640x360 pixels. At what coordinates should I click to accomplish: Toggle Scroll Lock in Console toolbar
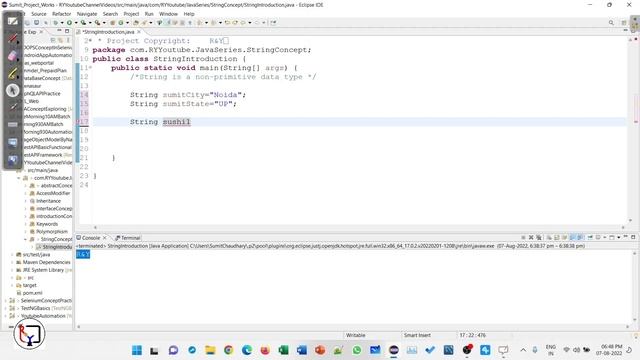[x=557, y=237]
